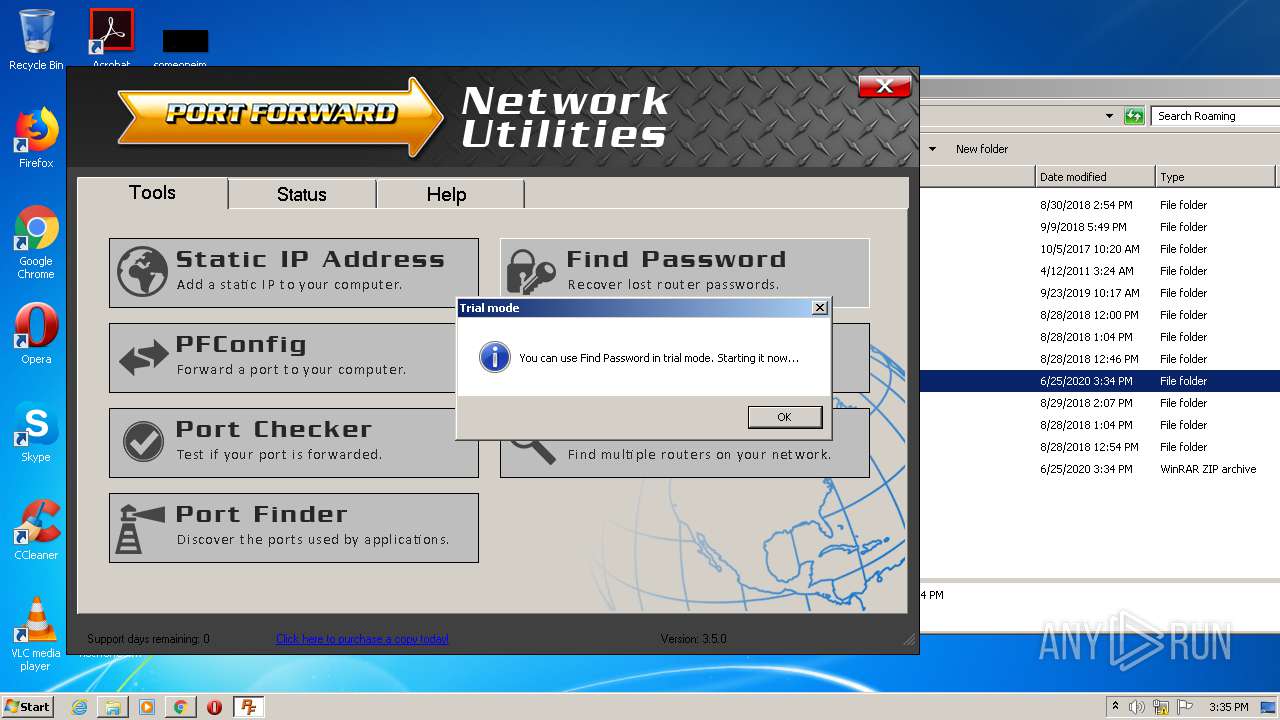Select the row dated 8/28/2018 12:00 PM
This screenshot has width=1280, height=720.
point(1100,315)
